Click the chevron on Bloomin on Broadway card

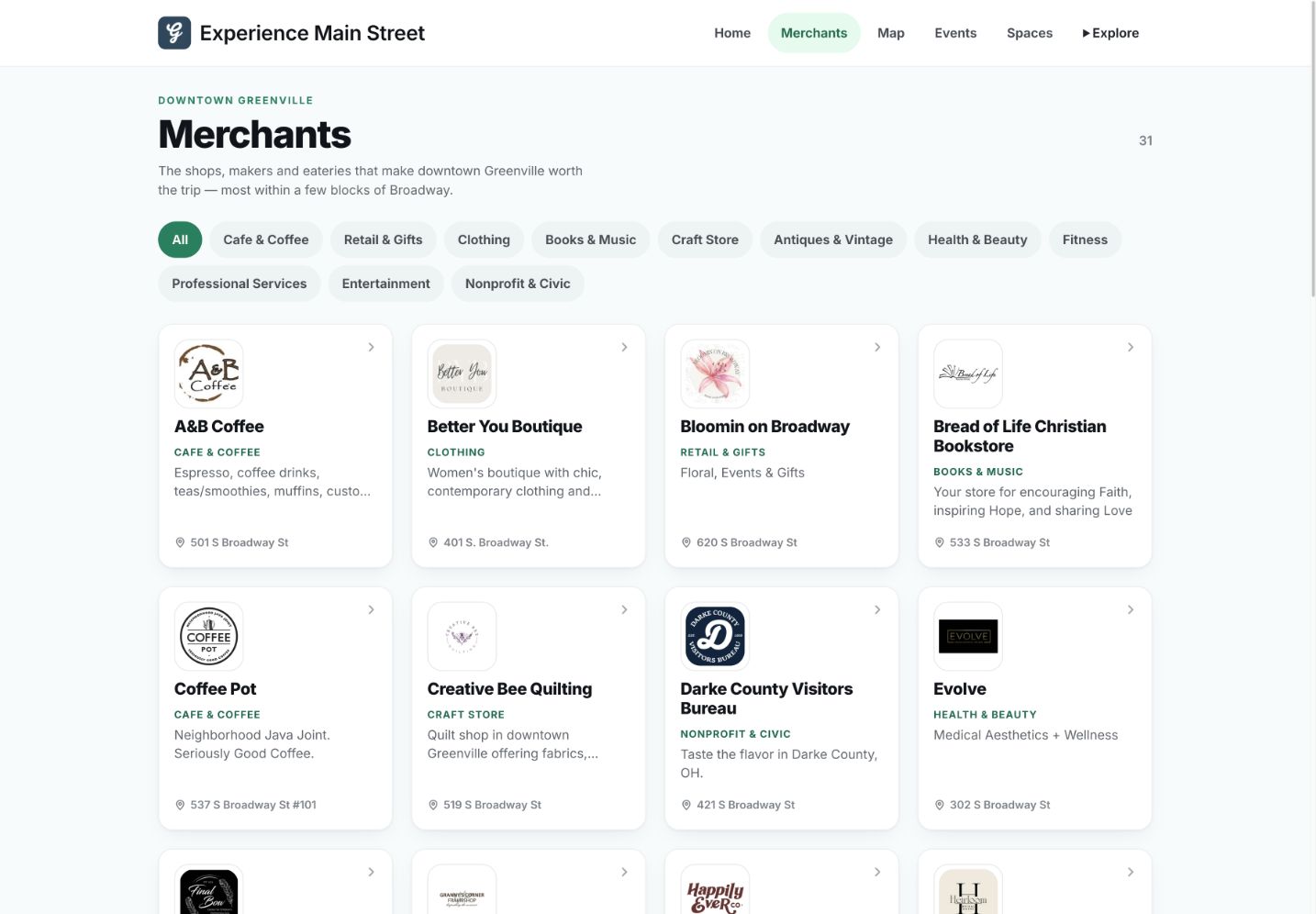[x=877, y=347]
